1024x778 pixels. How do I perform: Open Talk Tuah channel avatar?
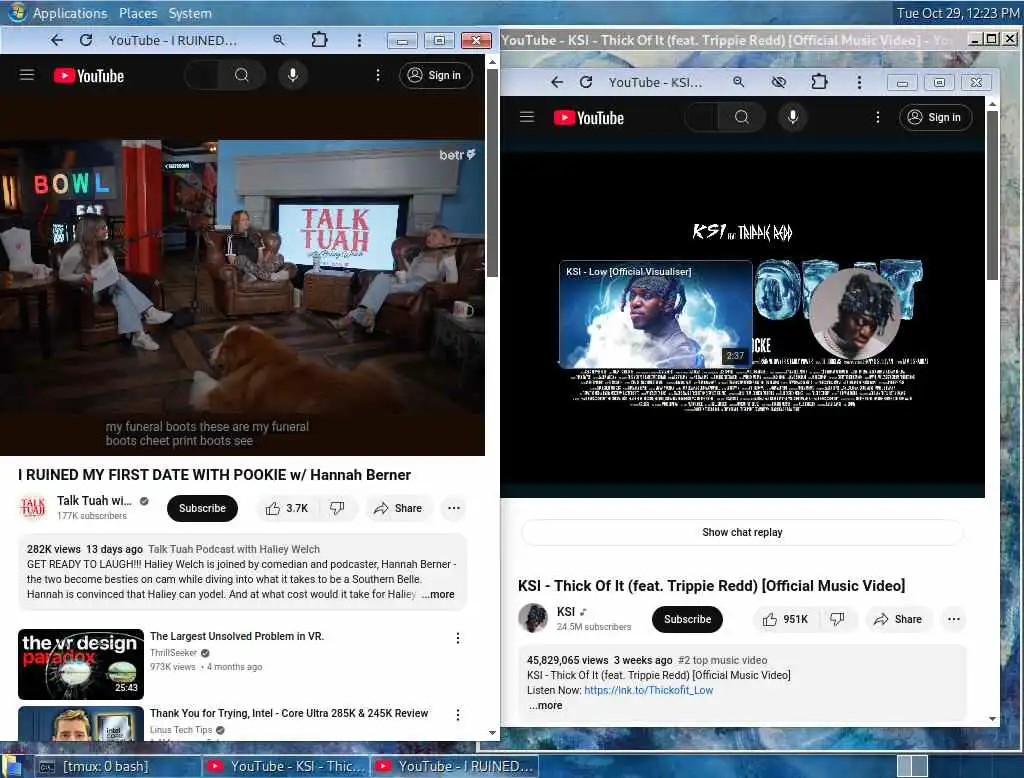tap(33, 508)
